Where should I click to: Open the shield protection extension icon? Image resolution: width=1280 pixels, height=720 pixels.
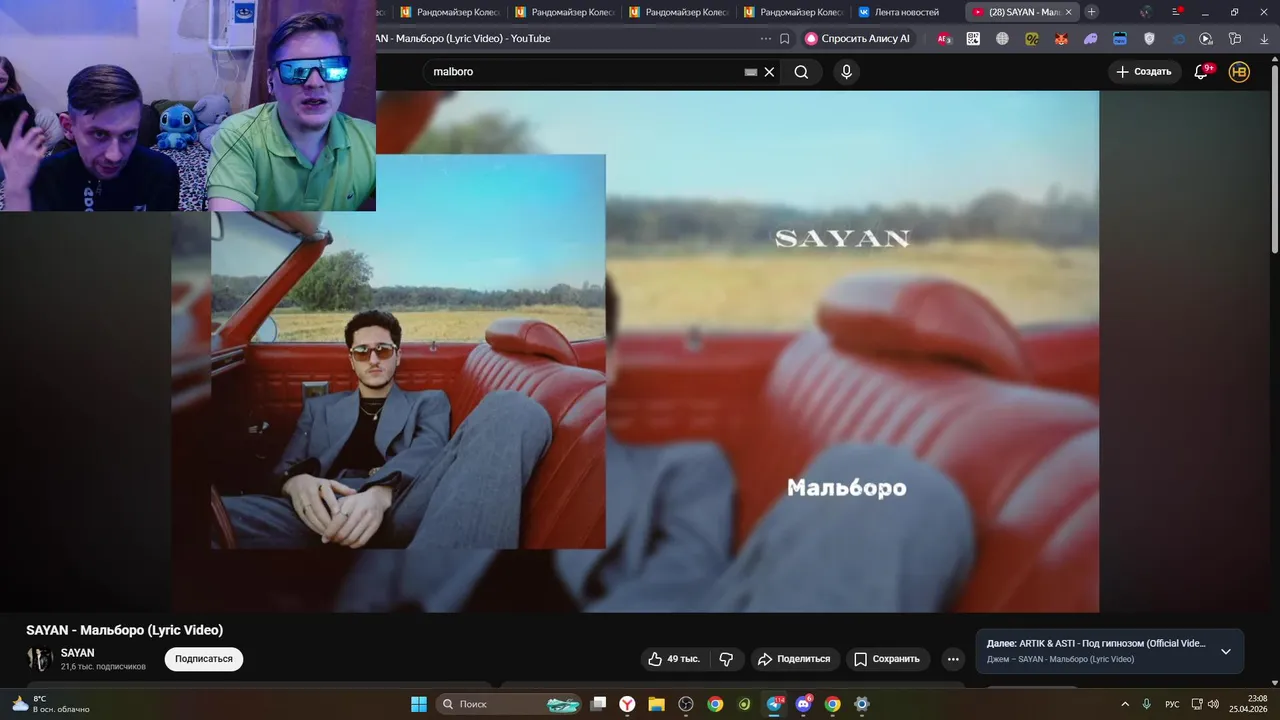pyautogui.click(x=1149, y=39)
